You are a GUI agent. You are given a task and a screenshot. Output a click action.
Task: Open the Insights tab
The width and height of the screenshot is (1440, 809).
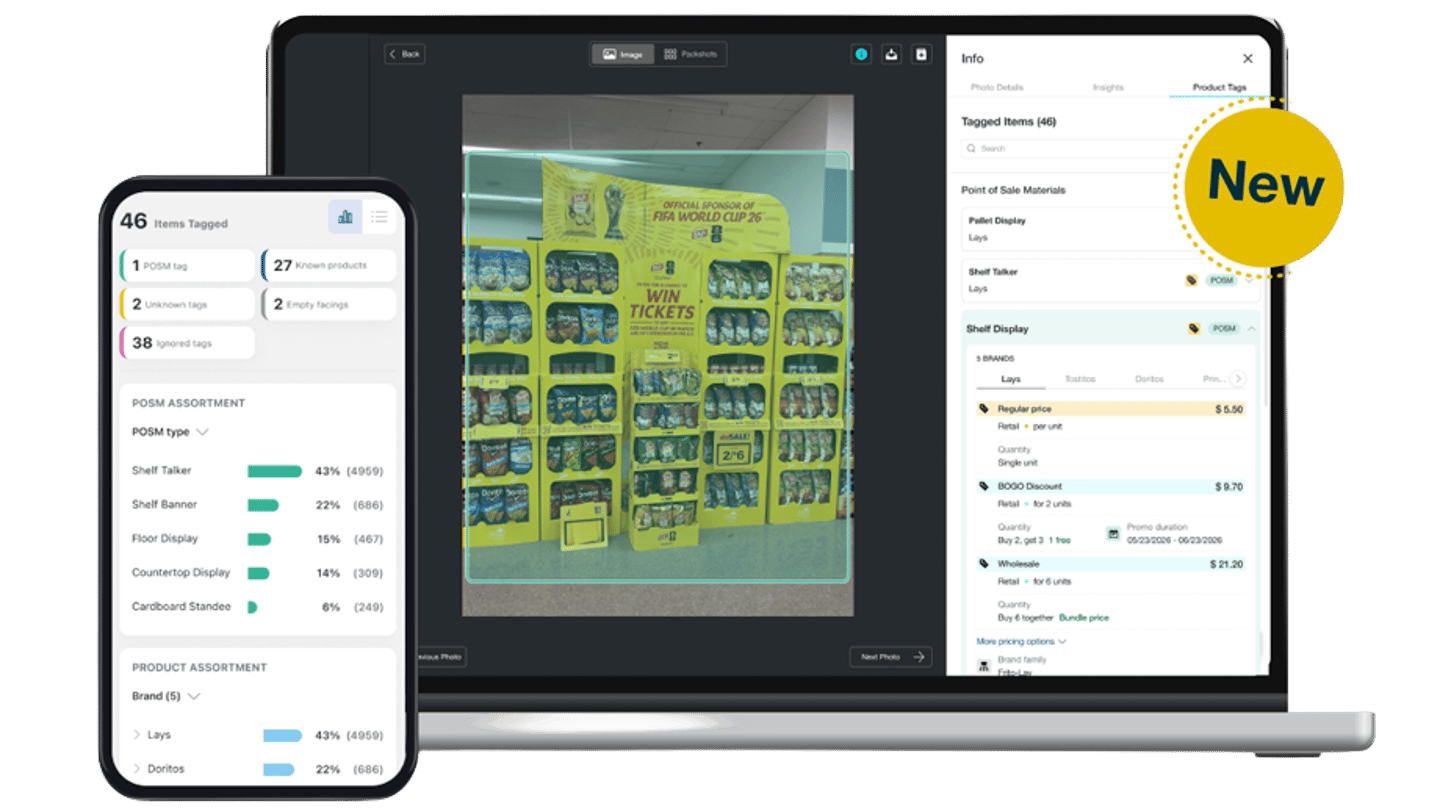tap(1108, 88)
